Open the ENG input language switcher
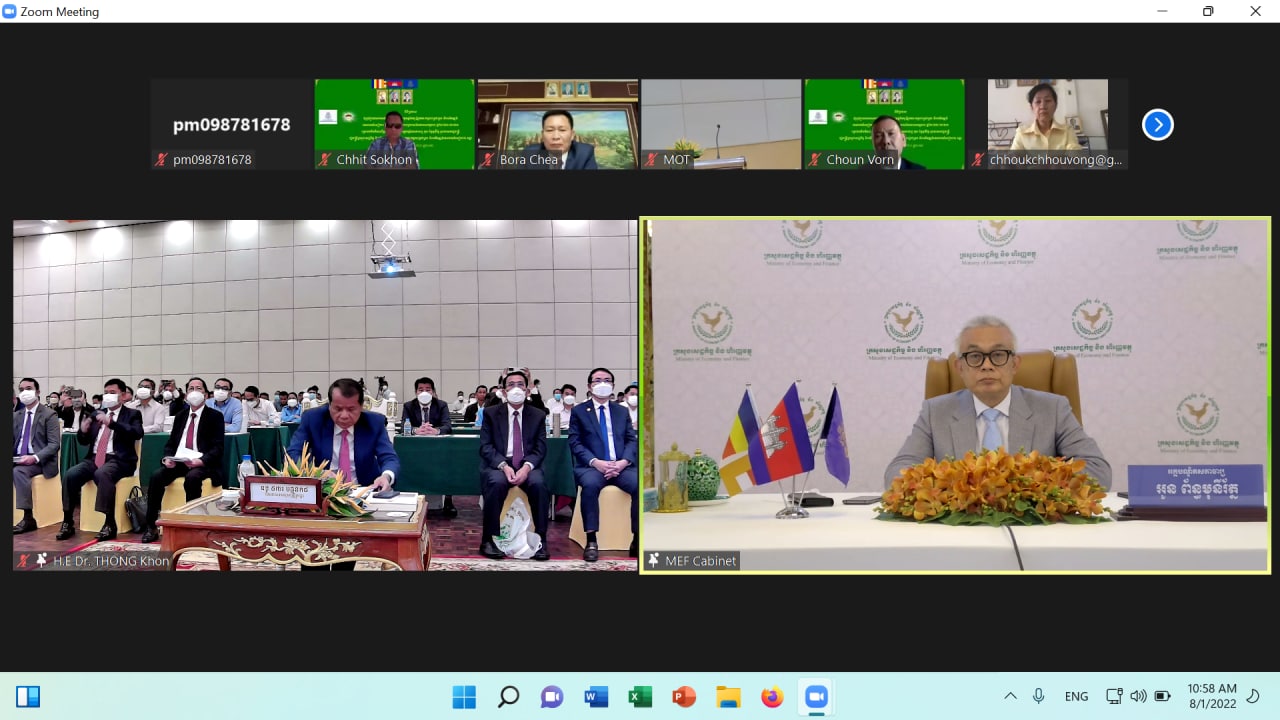Image resolution: width=1280 pixels, height=720 pixels. (x=1076, y=696)
